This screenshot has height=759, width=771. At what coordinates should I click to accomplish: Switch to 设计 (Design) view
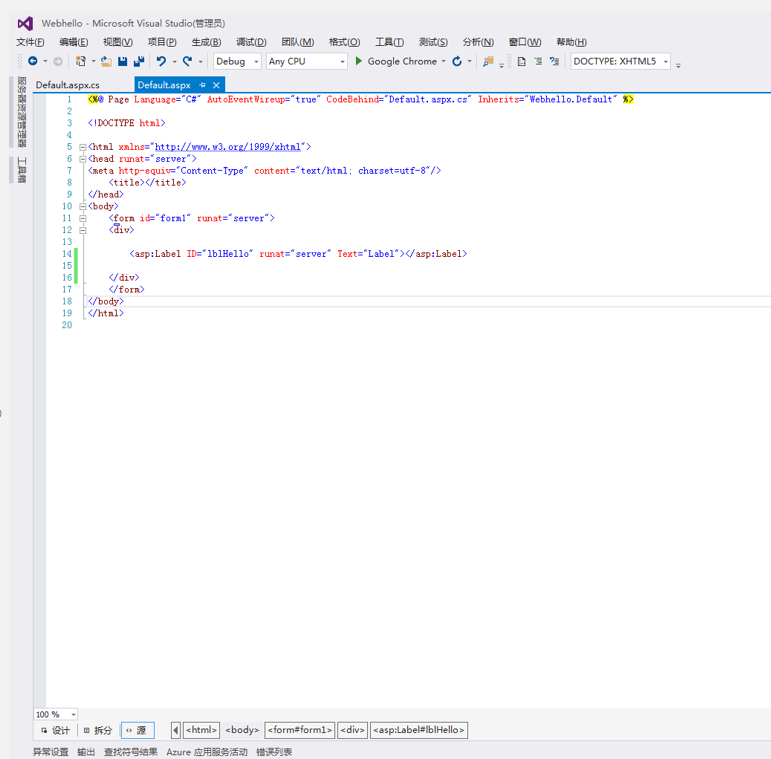click(x=56, y=731)
